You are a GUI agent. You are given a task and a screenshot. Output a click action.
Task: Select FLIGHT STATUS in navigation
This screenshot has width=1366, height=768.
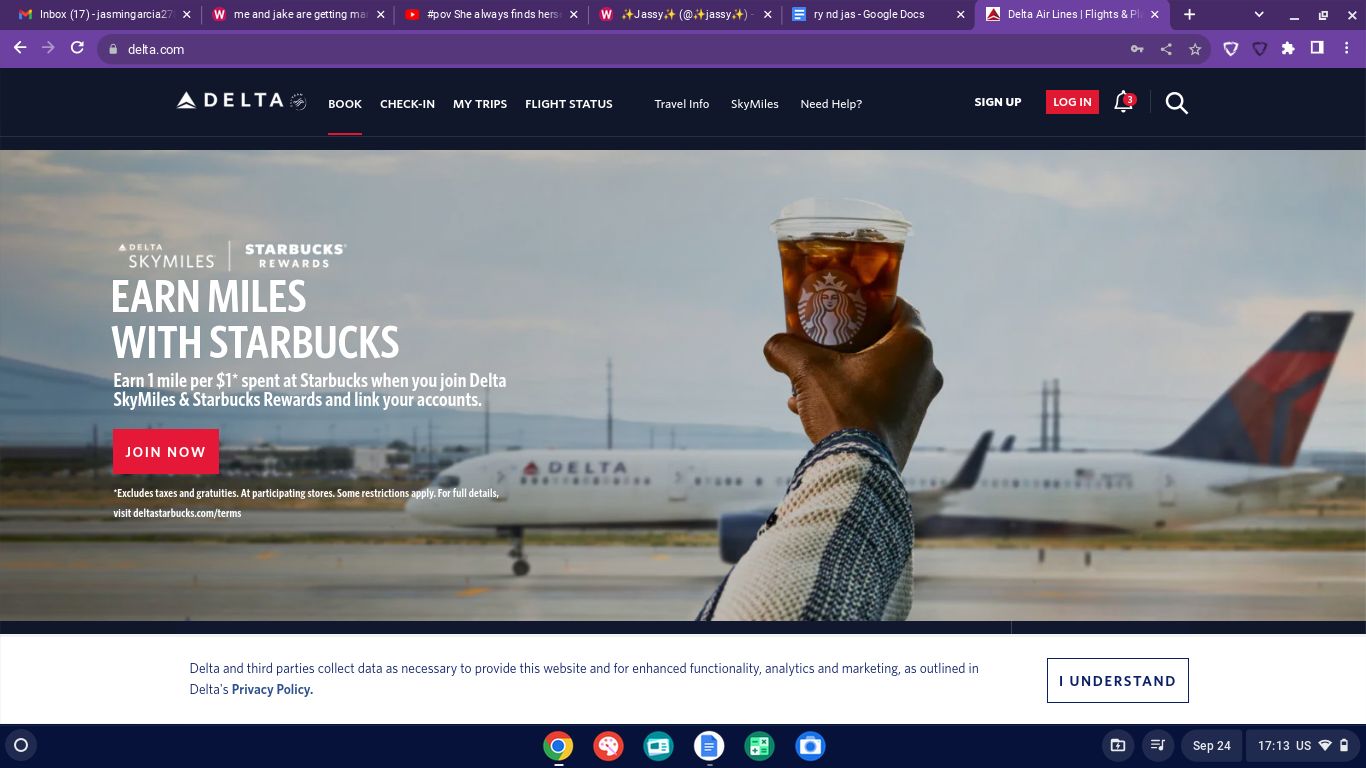(568, 104)
